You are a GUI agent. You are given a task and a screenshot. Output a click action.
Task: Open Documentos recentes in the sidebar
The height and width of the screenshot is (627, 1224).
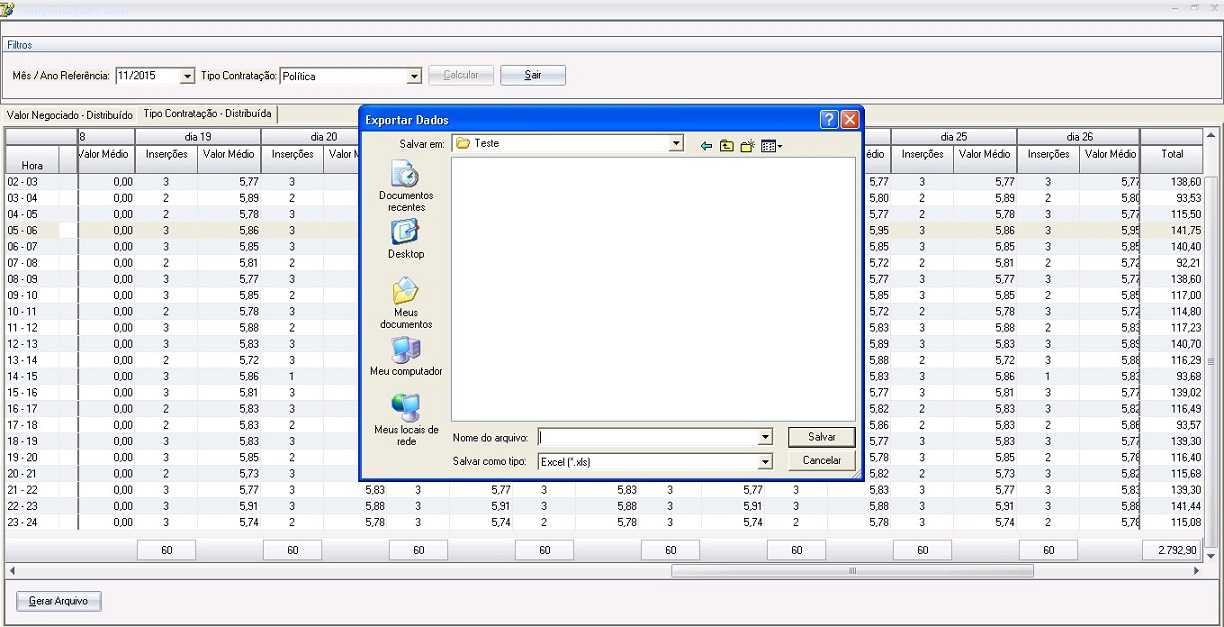406,187
